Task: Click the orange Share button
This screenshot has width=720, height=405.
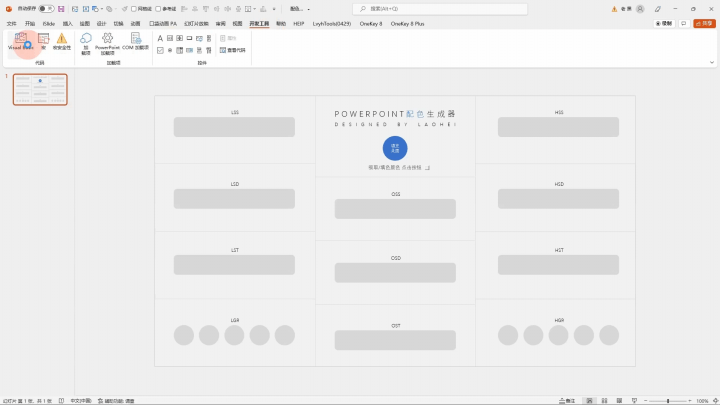Action: click(704, 23)
